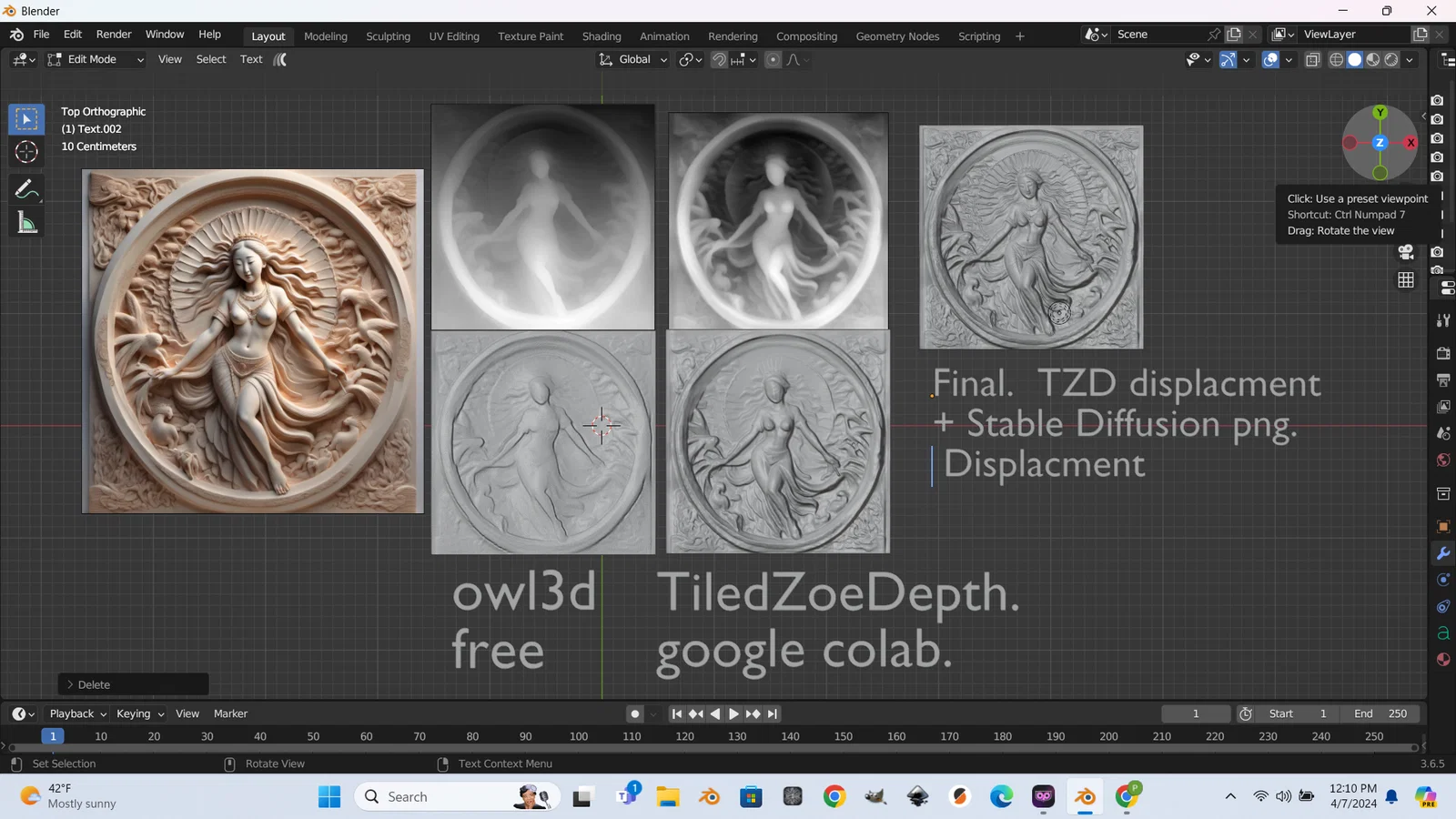Viewport: 1456px width, 819px height.
Task: Open Chrome from the Windows taskbar
Action: (x=834, y=797)
